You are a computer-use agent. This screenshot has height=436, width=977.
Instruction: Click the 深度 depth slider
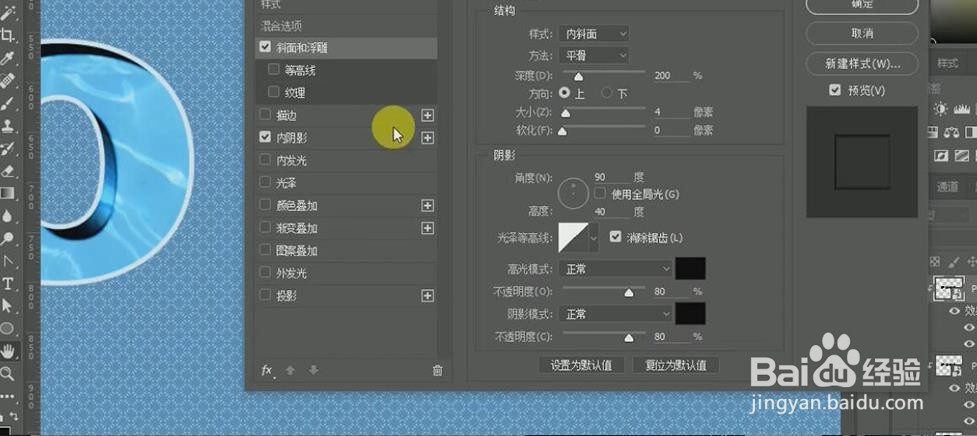pyautogui.click(x=604, y=75)
